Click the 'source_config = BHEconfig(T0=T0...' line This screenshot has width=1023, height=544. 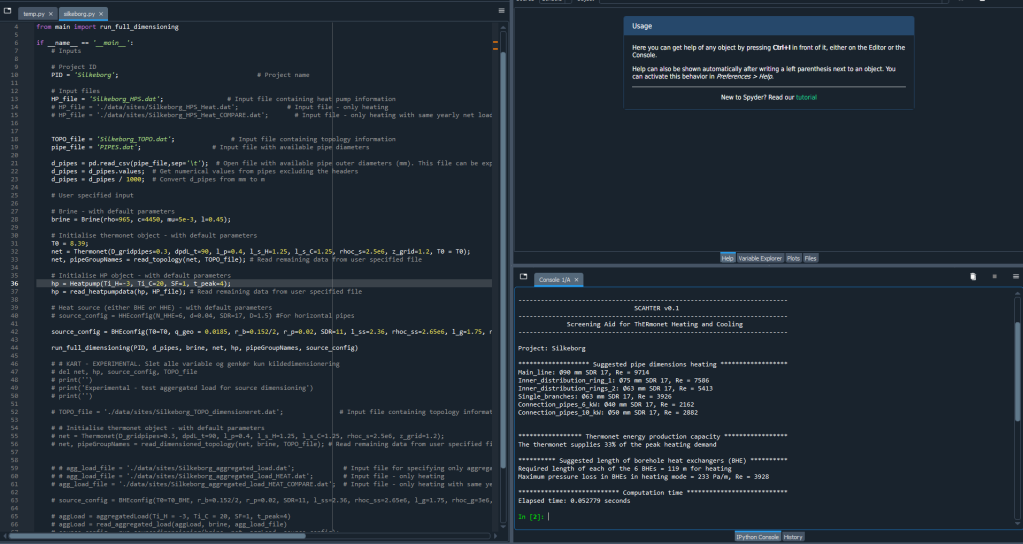click(271, 332)
